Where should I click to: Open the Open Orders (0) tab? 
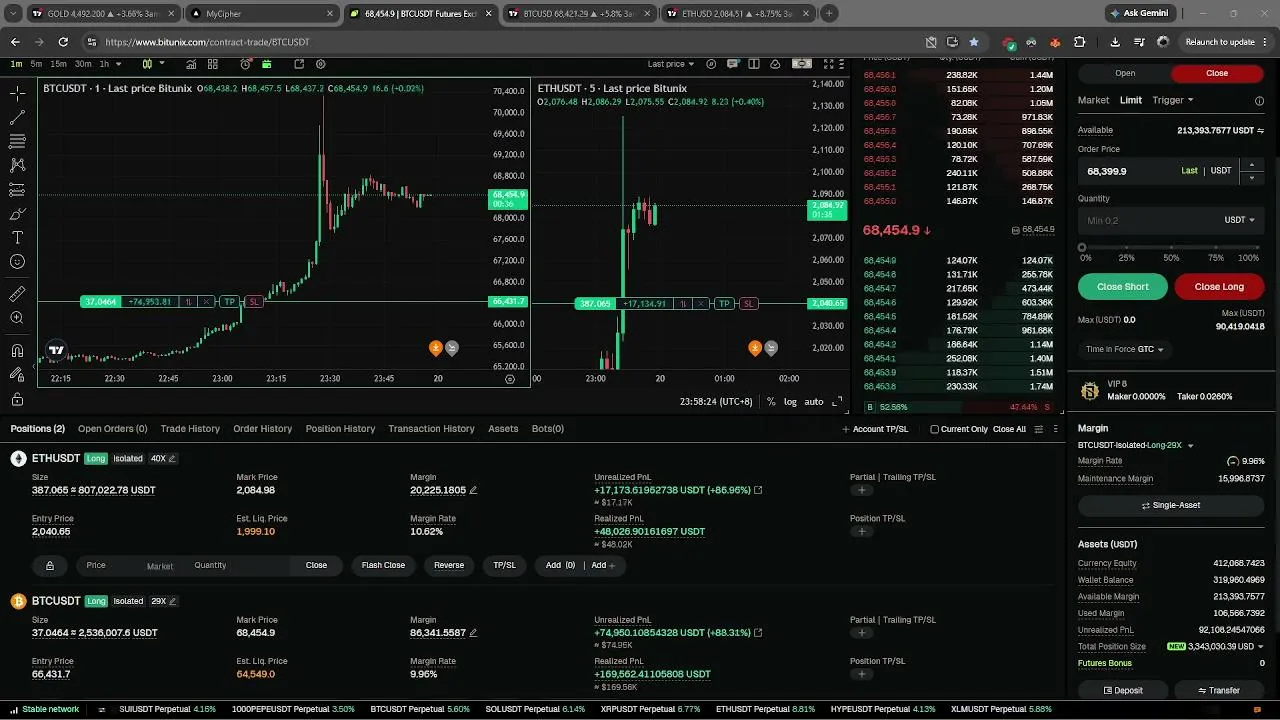coord(112,429)
